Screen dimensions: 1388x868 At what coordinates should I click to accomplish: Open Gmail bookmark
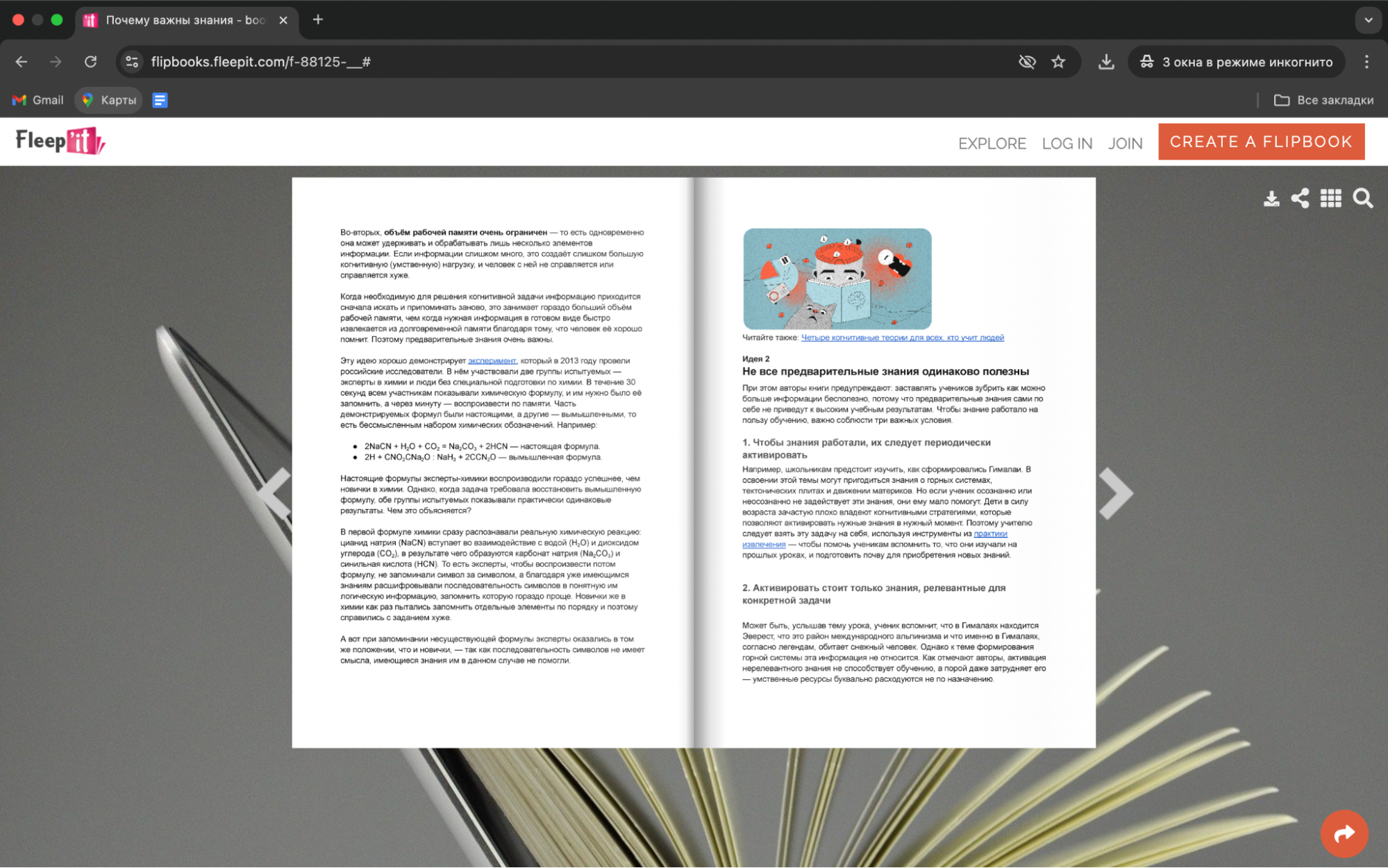[38, 100]
